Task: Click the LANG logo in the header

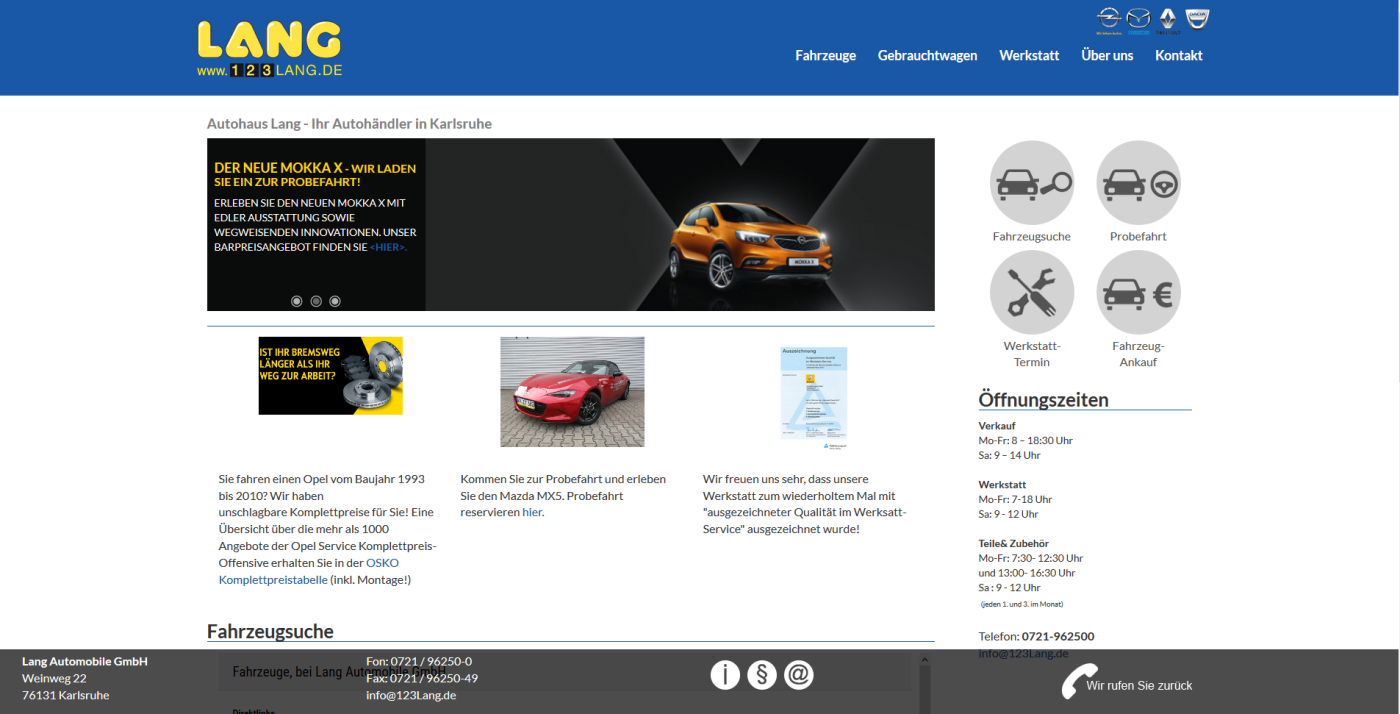Action: coord(270,49)
